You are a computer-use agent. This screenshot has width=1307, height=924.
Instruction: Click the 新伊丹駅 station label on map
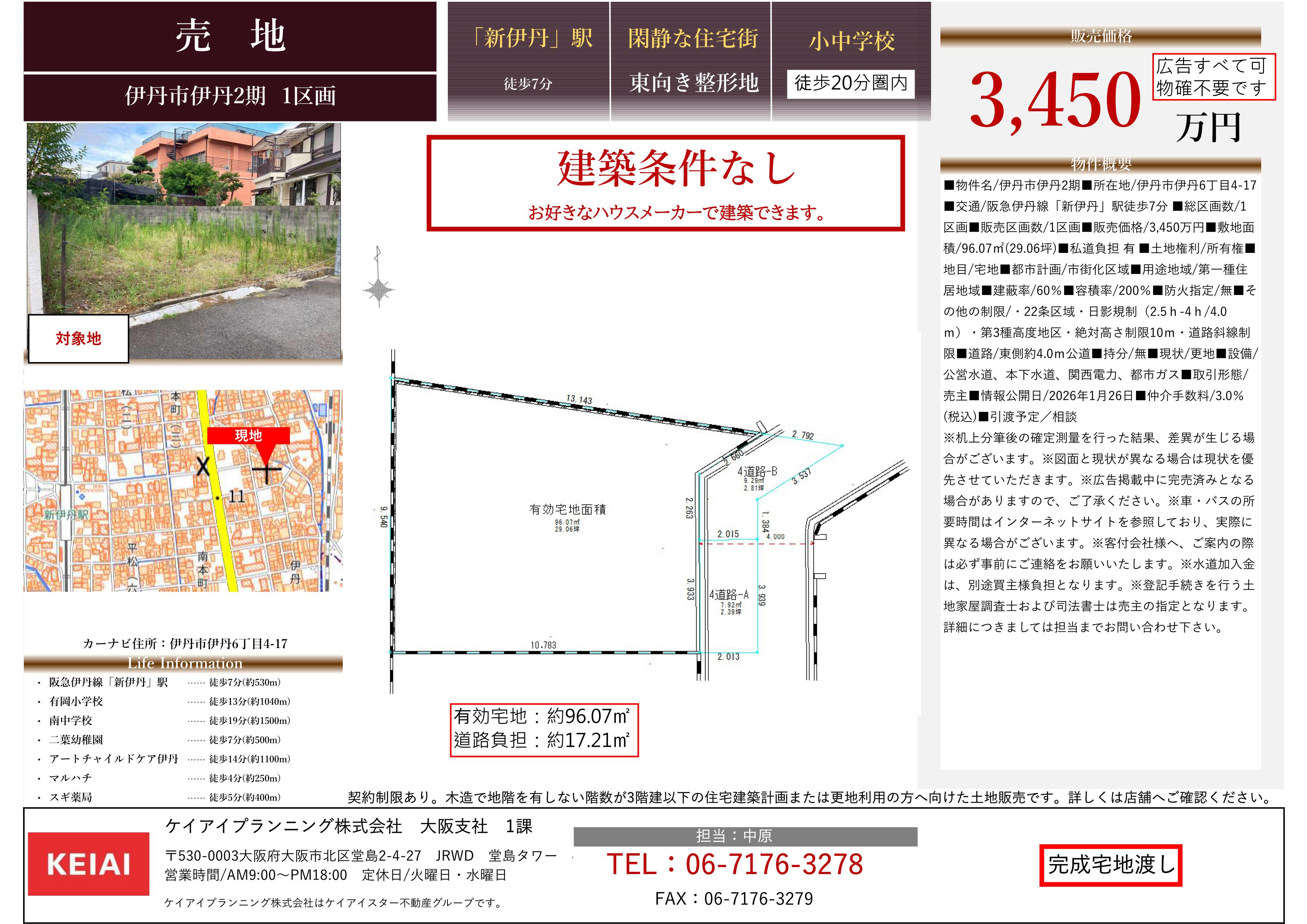pyautogui.click(x=67, y=515)
